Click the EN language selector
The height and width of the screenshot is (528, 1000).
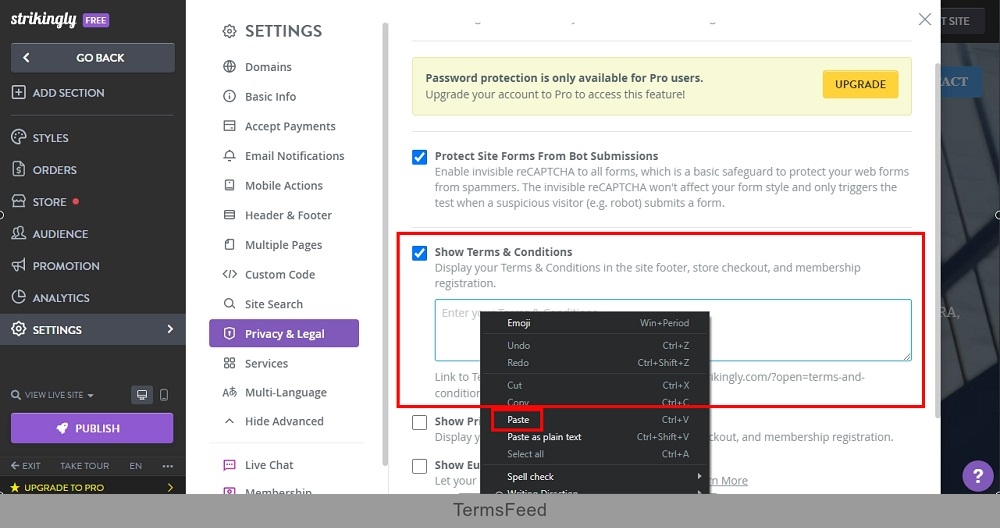tap(135, 466)
